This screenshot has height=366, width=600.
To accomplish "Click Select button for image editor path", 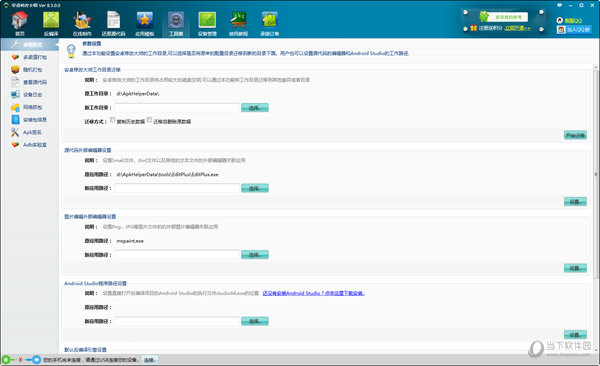I will click(255, 255).
